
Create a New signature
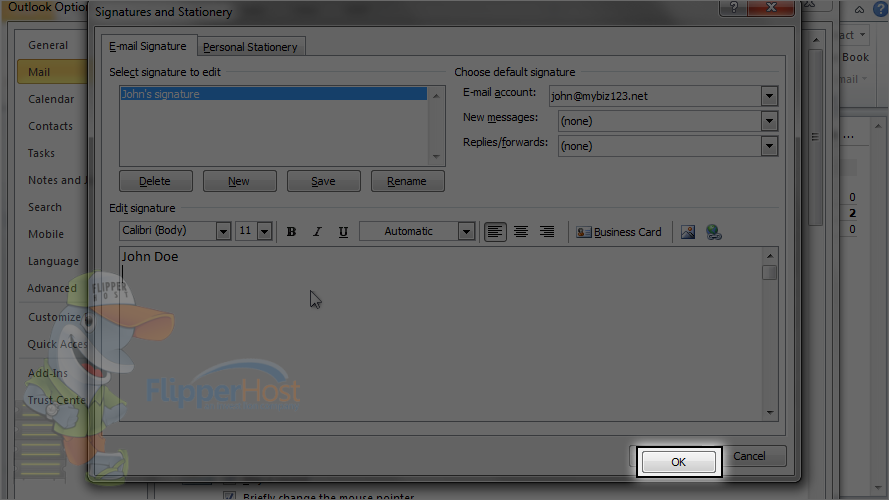[239, 181]
